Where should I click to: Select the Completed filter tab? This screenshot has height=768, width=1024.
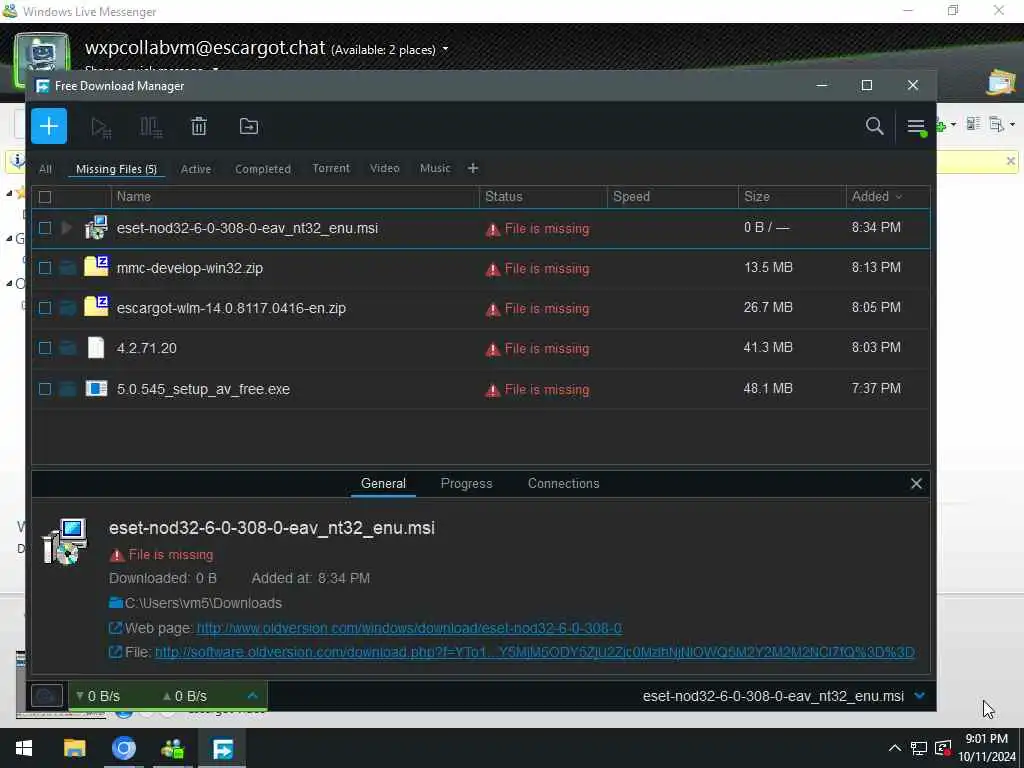click(x=263, y=168)
